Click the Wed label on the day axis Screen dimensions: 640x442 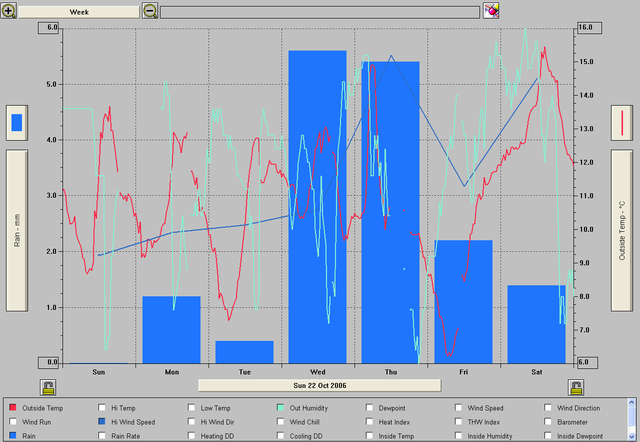coord(318,372)
